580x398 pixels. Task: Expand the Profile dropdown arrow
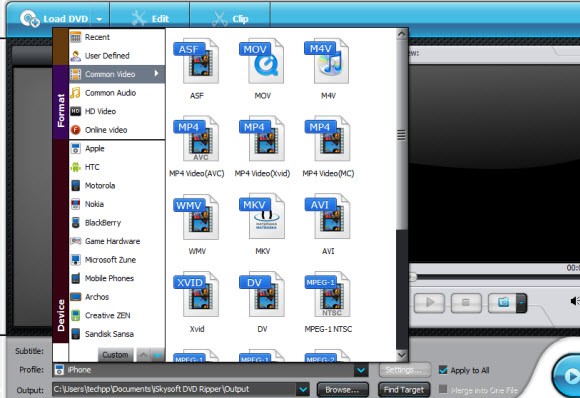361,370
